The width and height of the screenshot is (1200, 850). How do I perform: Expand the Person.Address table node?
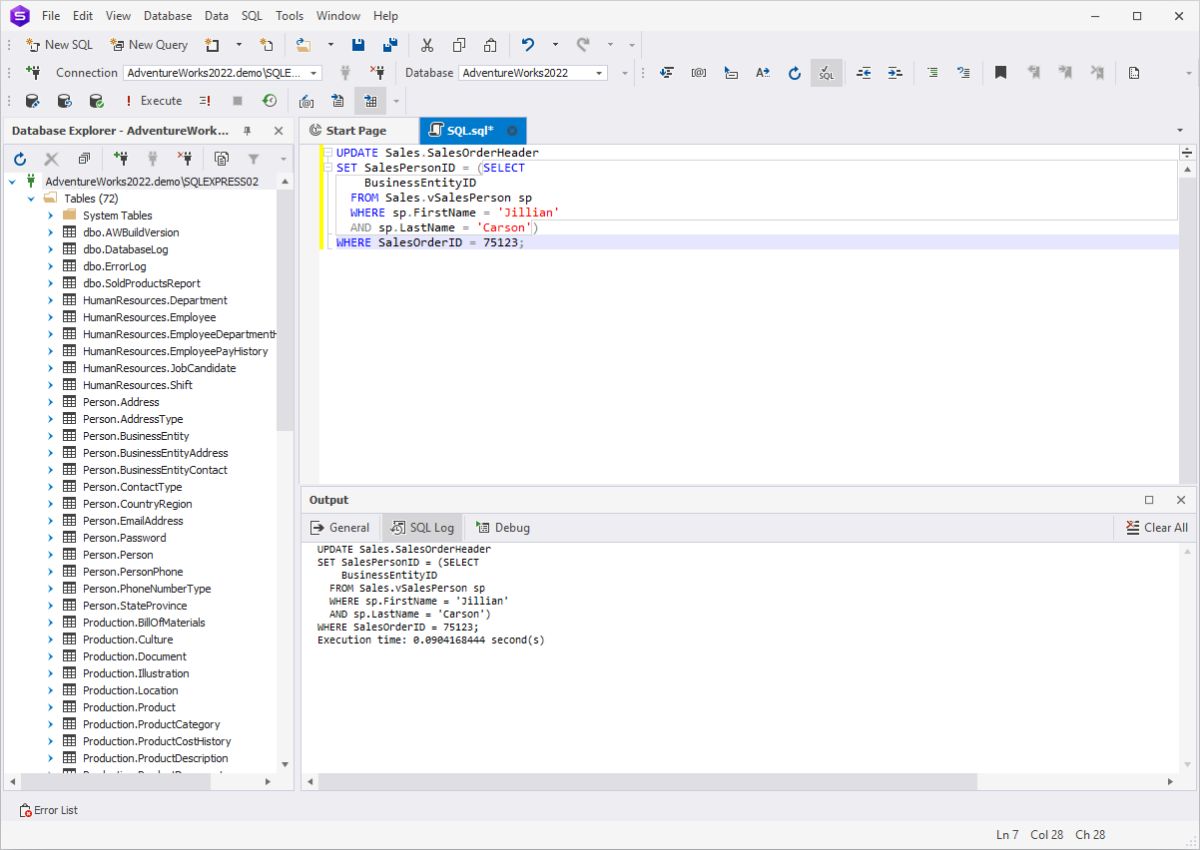51,402
